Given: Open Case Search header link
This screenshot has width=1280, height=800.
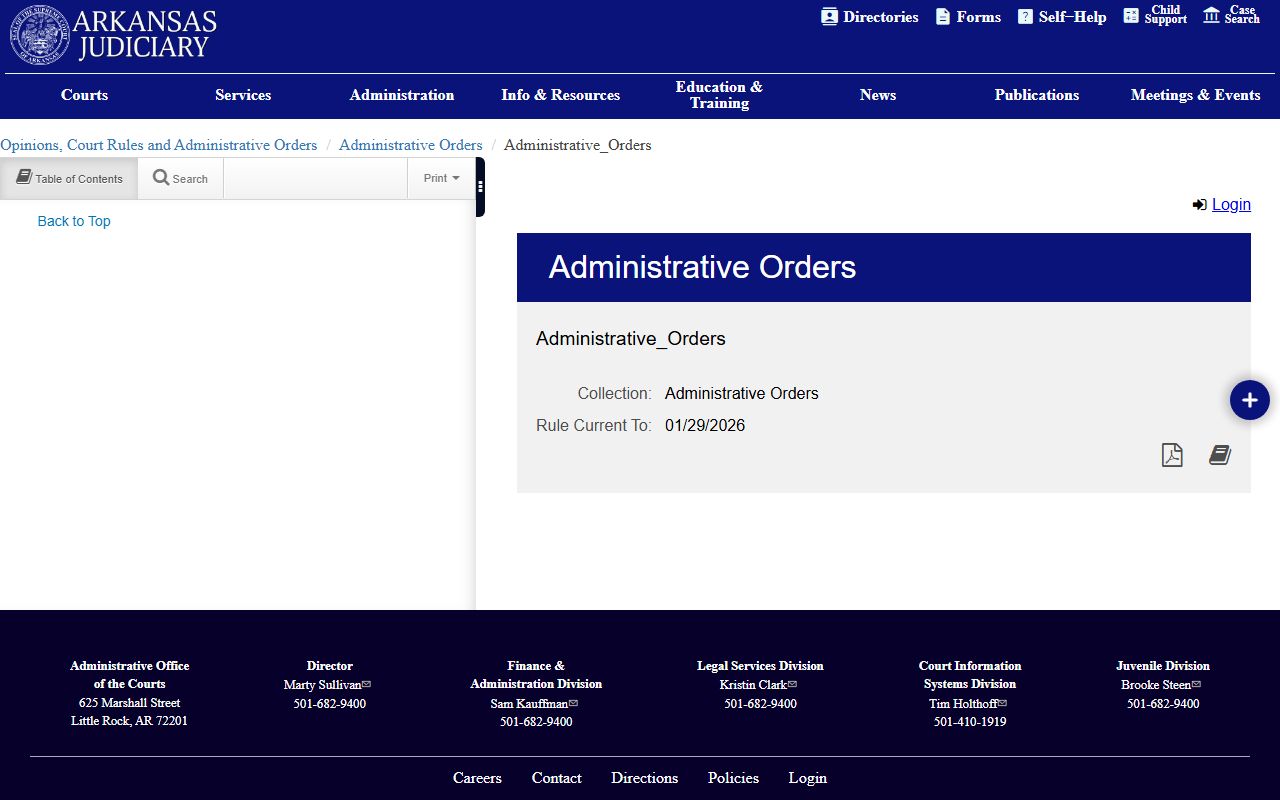Looking at the screenshot, I should click(x=1231, y=15).
